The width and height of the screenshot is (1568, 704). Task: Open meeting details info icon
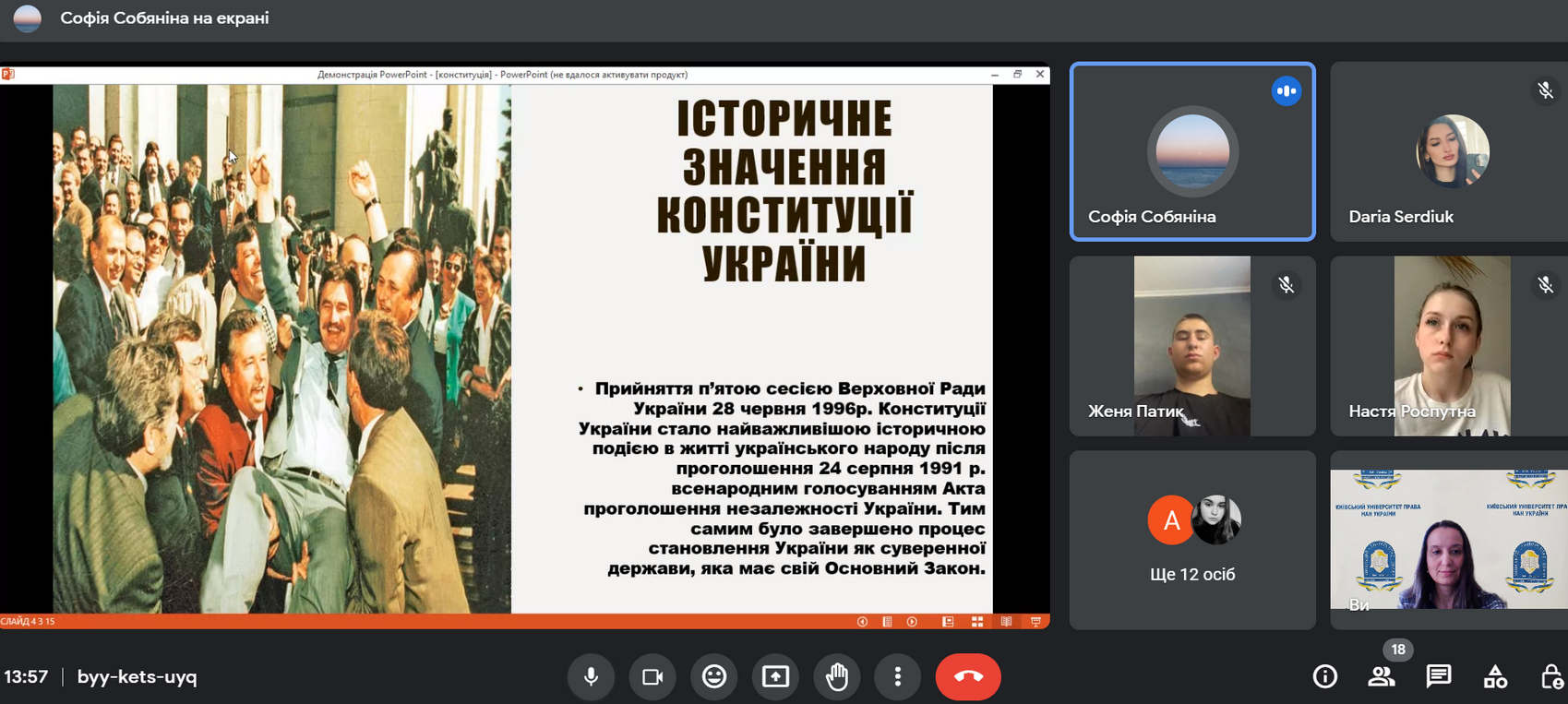[x=1324, y=676]
